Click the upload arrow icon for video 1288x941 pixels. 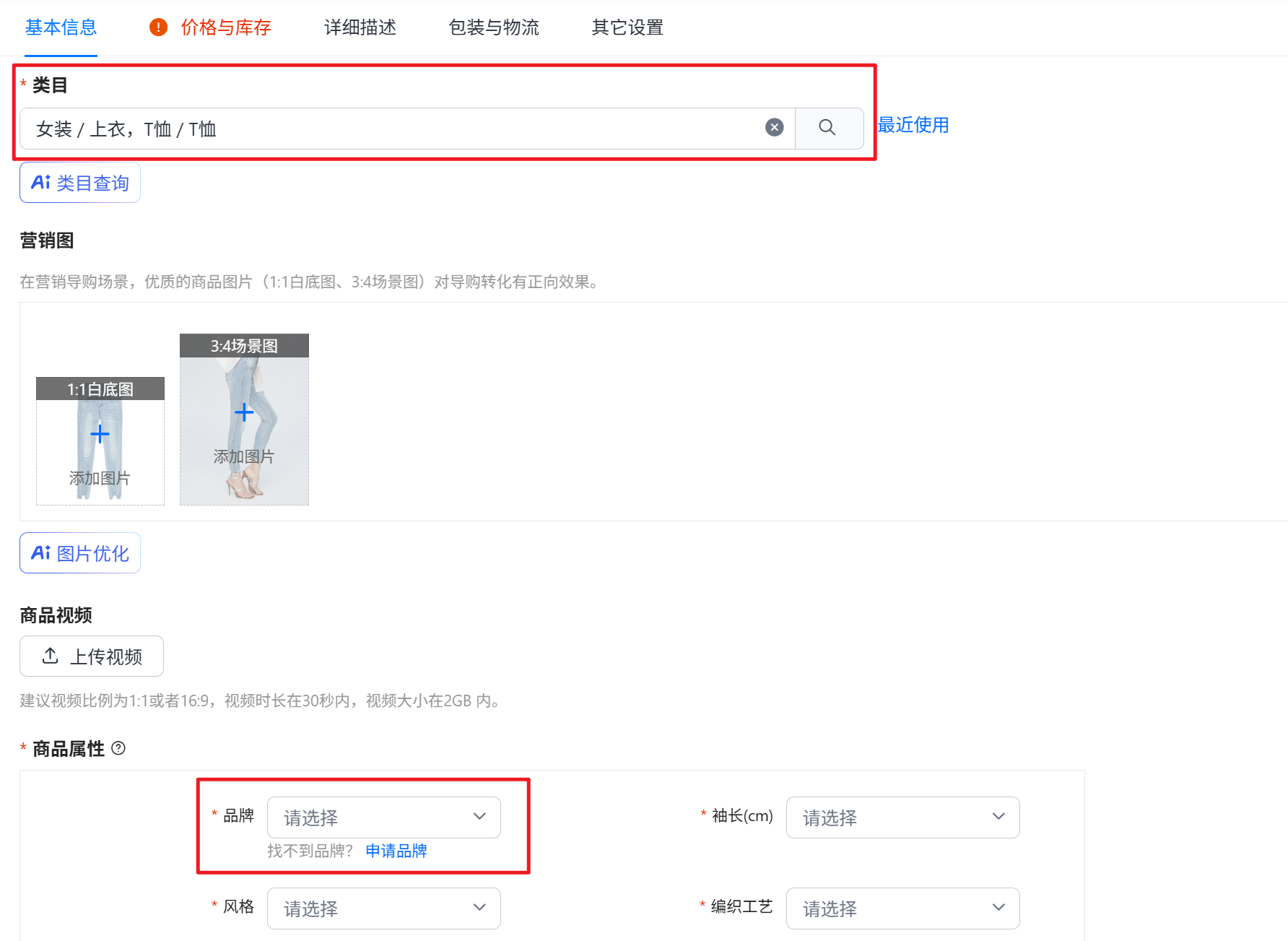point(51,656)
